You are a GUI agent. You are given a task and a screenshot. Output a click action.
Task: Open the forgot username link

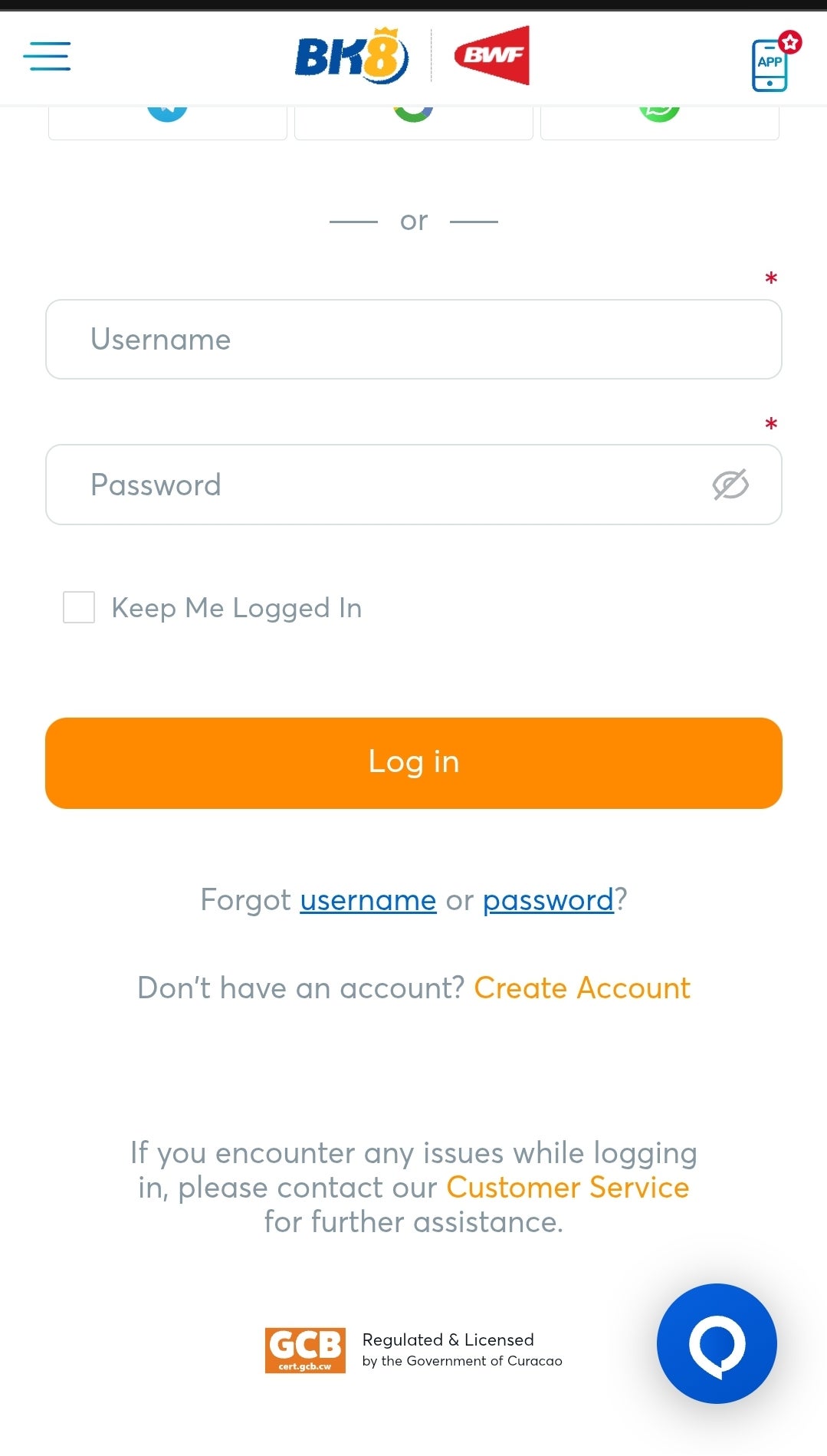point(366,900)
